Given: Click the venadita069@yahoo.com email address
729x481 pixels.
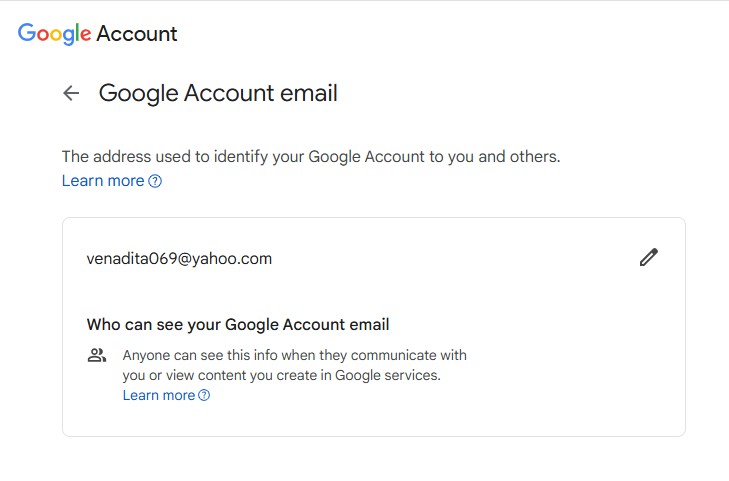Looking at the screenshot, I should click(x=179, y=258).
